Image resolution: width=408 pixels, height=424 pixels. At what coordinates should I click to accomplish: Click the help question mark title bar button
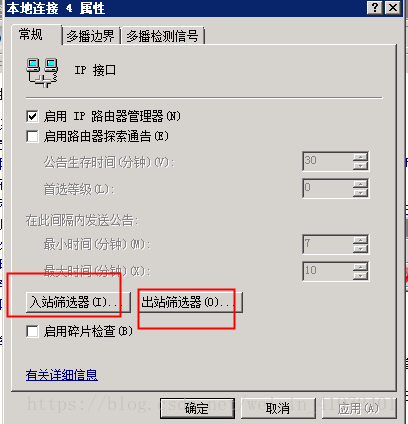point(375,7)
